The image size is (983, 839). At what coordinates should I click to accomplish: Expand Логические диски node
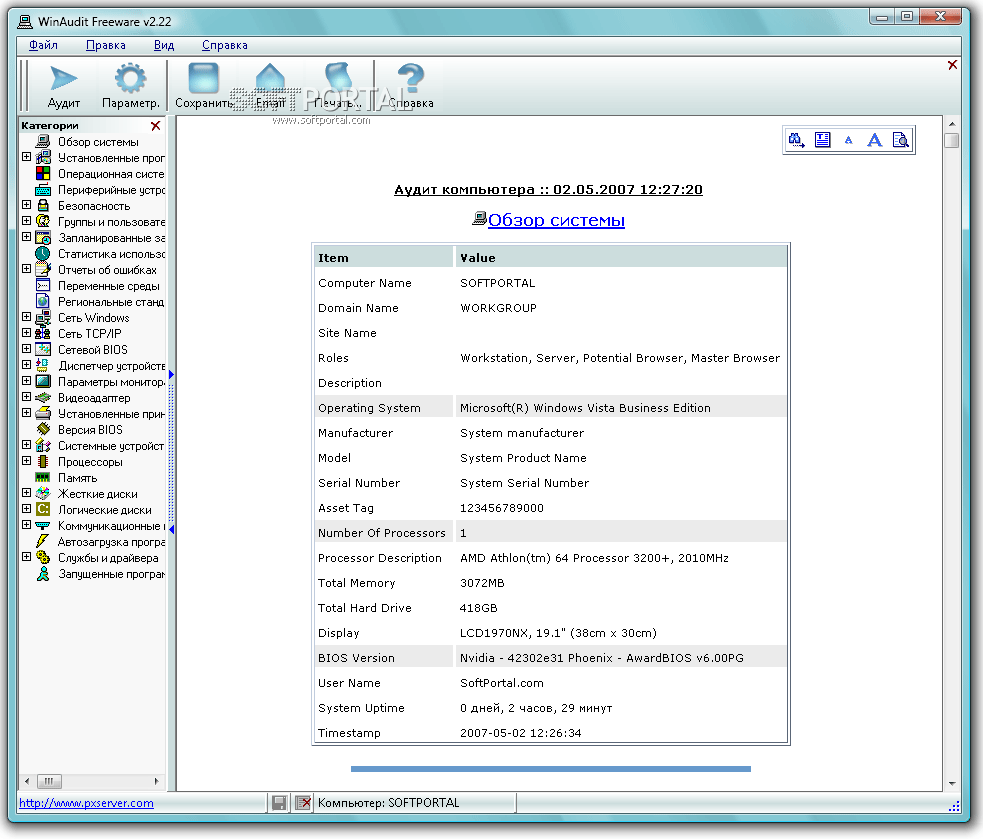coord(26,509)
